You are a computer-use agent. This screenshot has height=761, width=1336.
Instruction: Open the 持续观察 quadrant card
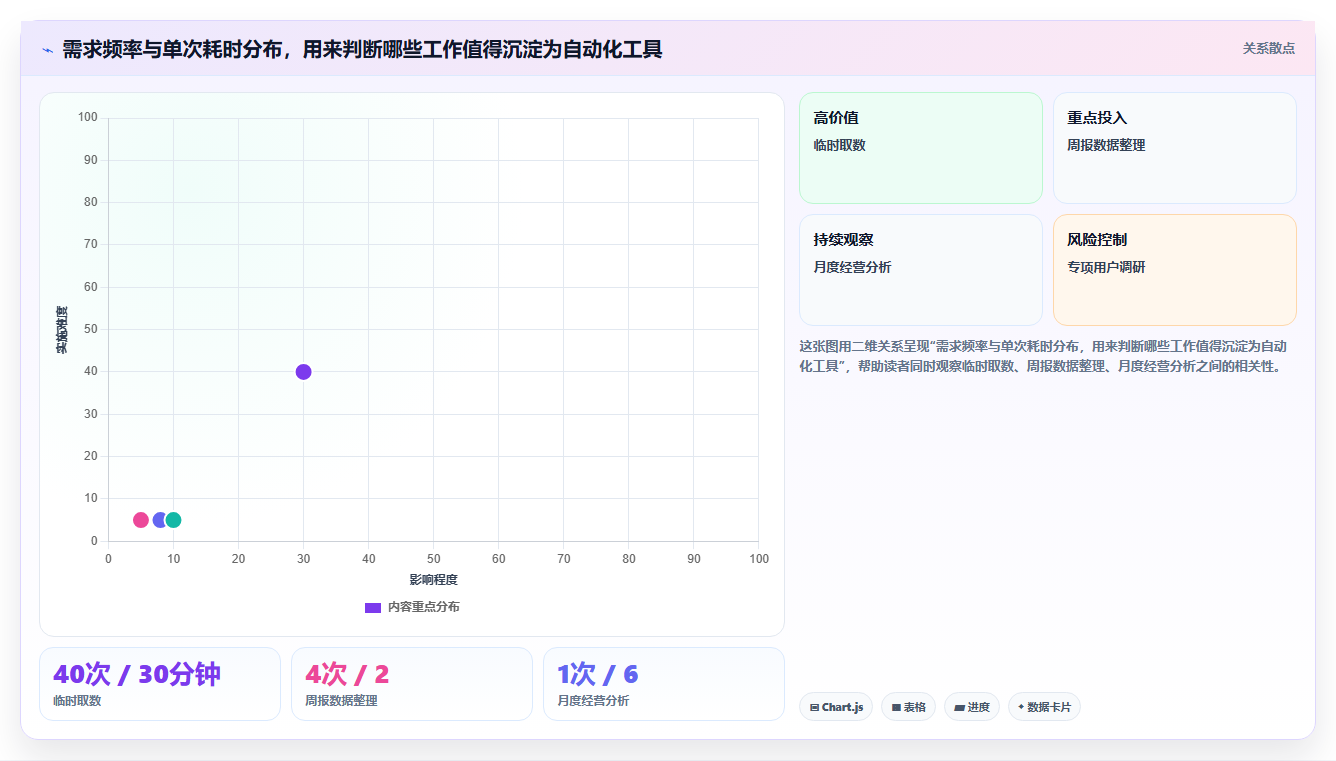pos(920,270)
